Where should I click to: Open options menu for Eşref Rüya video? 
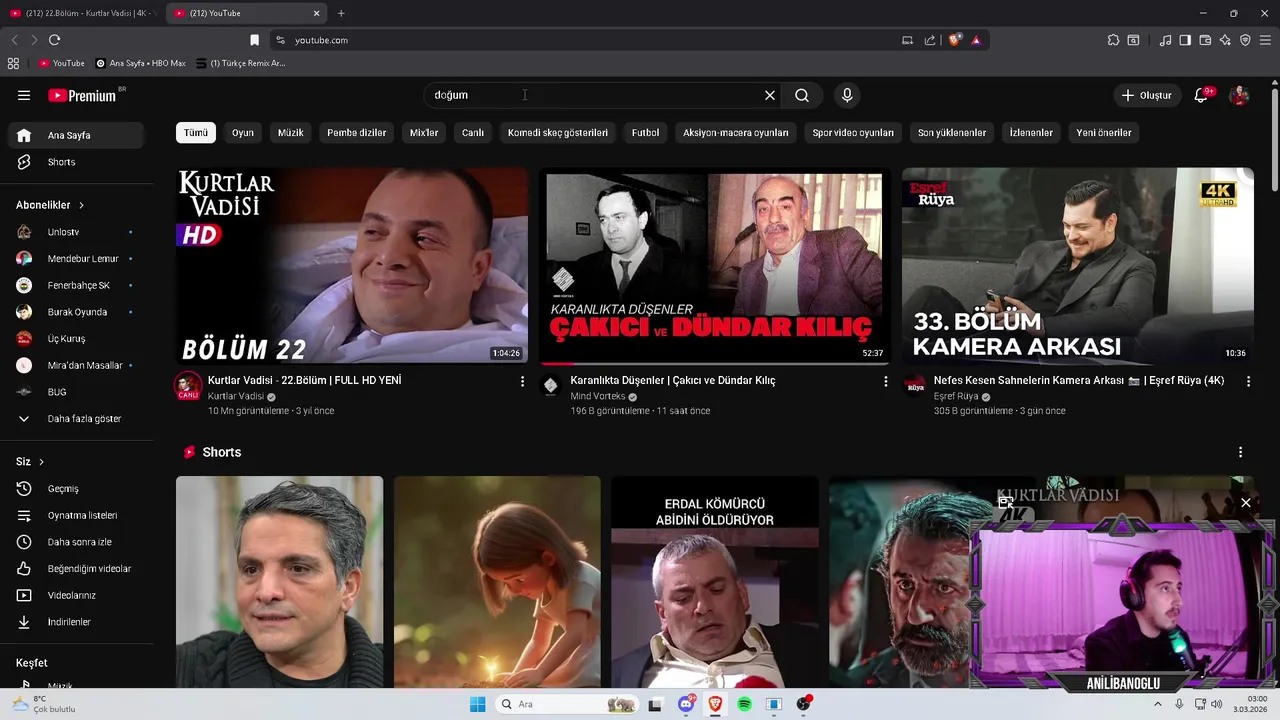pos(1248,381)
